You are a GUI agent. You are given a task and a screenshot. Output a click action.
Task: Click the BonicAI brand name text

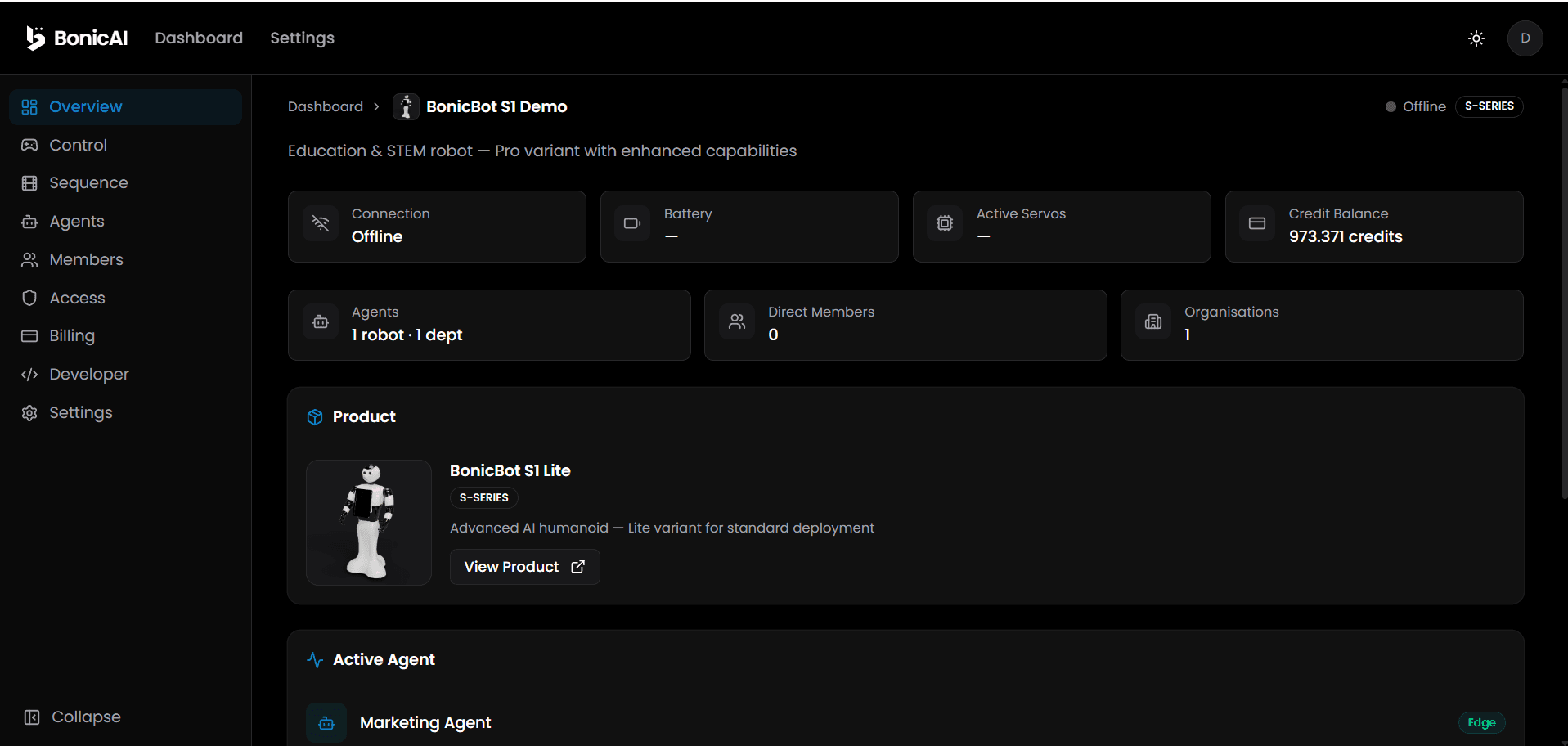coord(91,38)
